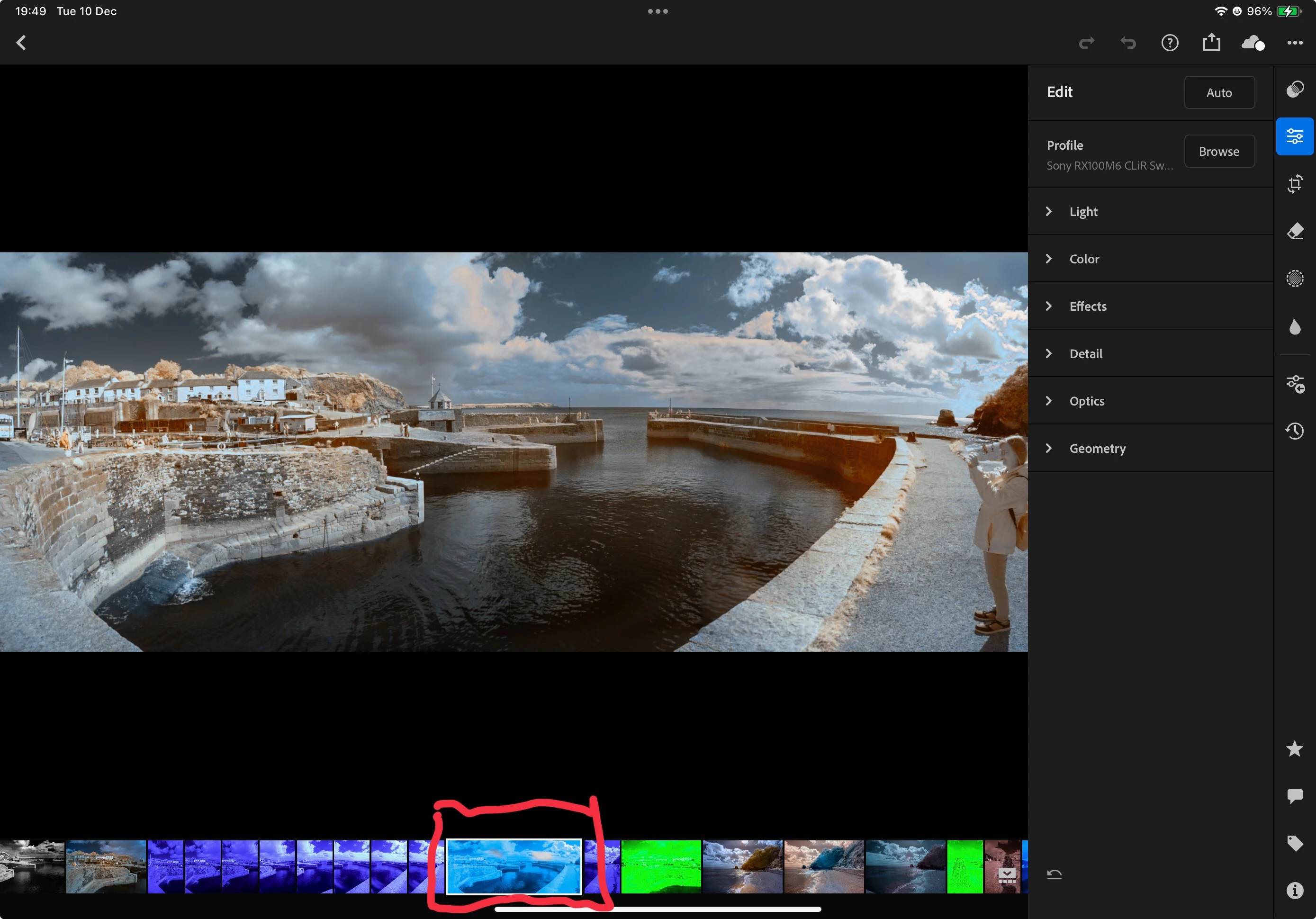The image size is (1316, 919).
Task: Open the Versions history icon
Action: (1294, 431)
